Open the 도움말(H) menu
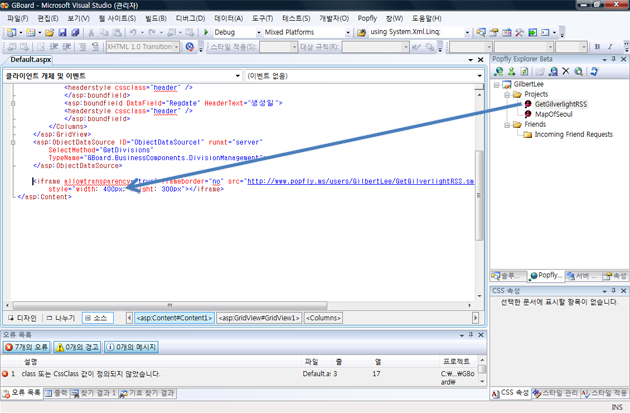 427,18
